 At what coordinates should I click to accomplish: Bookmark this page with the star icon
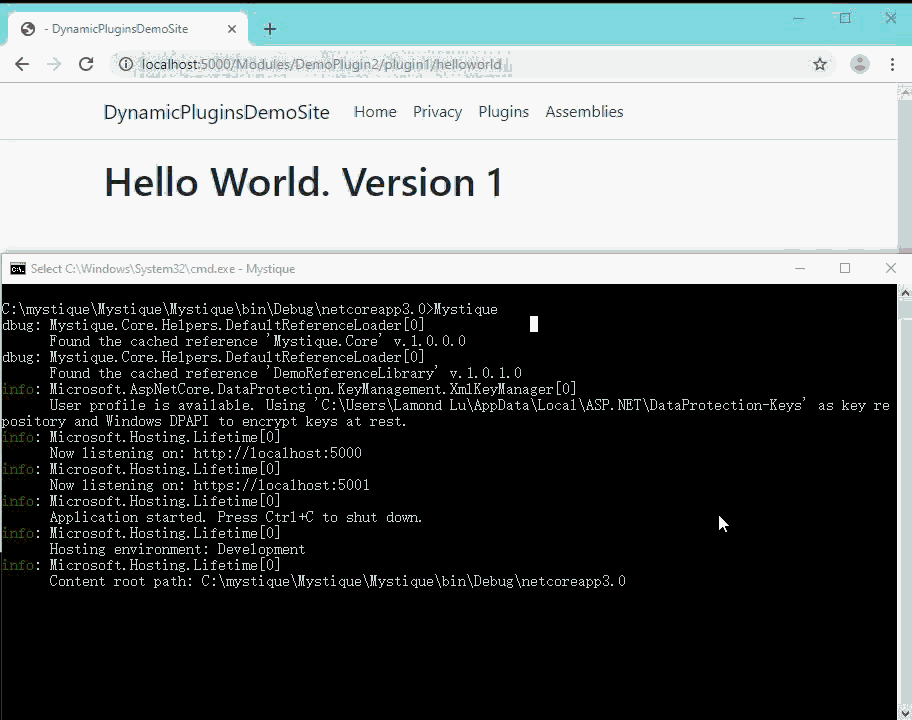tap(820, 64)
